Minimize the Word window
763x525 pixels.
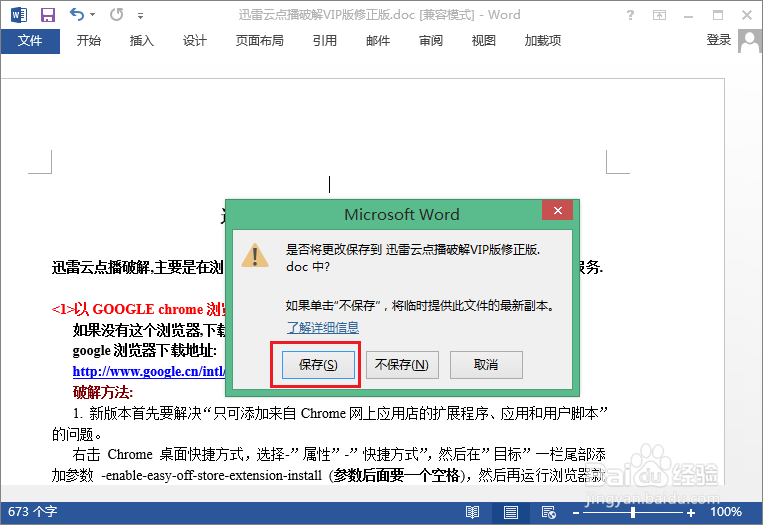(x=688, y=15)
